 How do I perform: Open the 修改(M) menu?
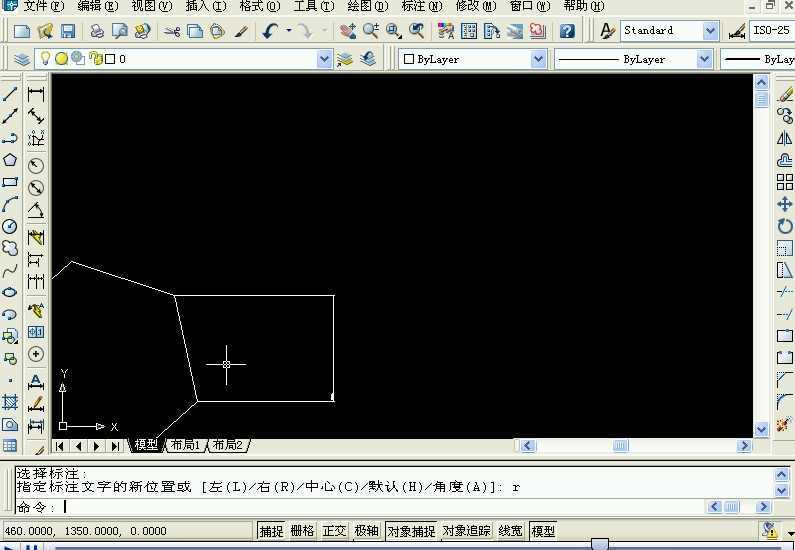pyautogui.click(x=476, y=6)
